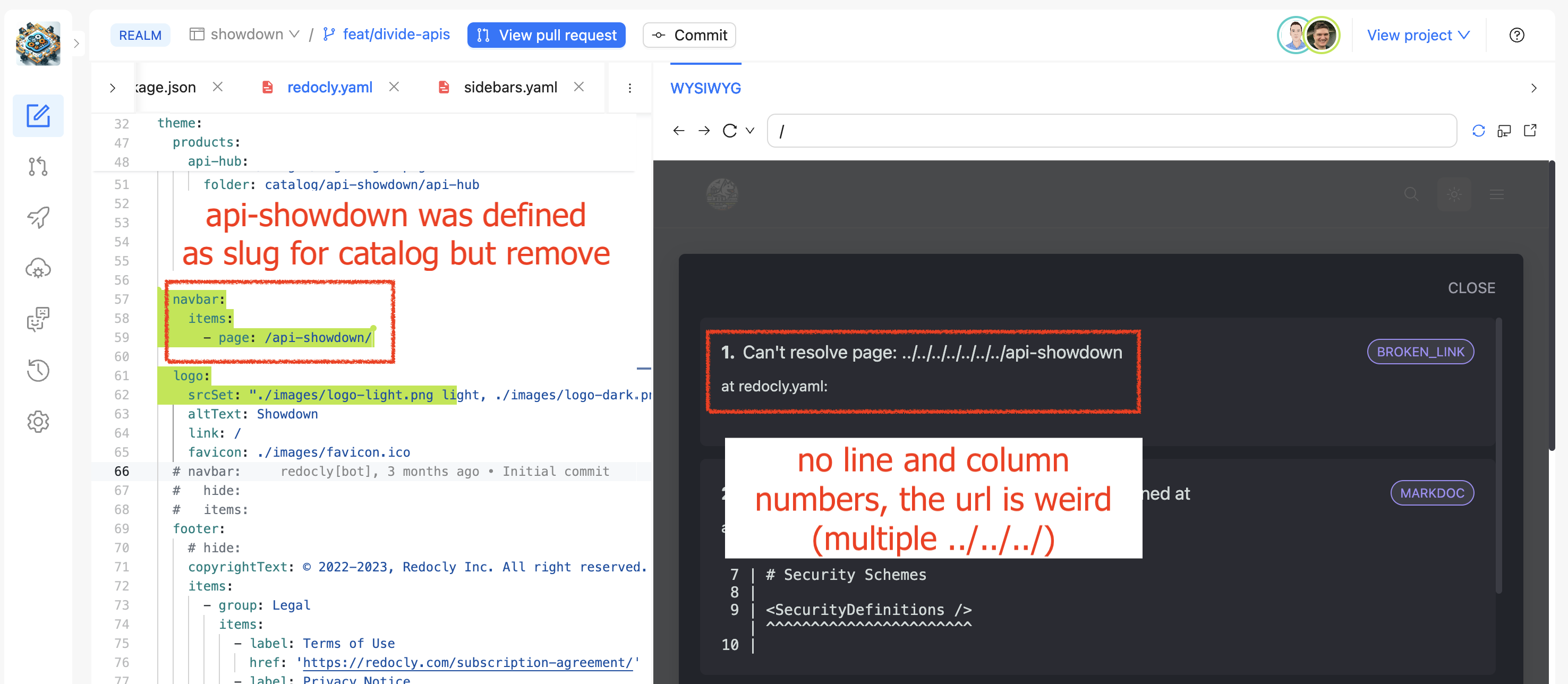Image resolution: width=1568 pixels, height=684 pixels.
Task: Close the package.json tab
Action: [x=217, y=87]
